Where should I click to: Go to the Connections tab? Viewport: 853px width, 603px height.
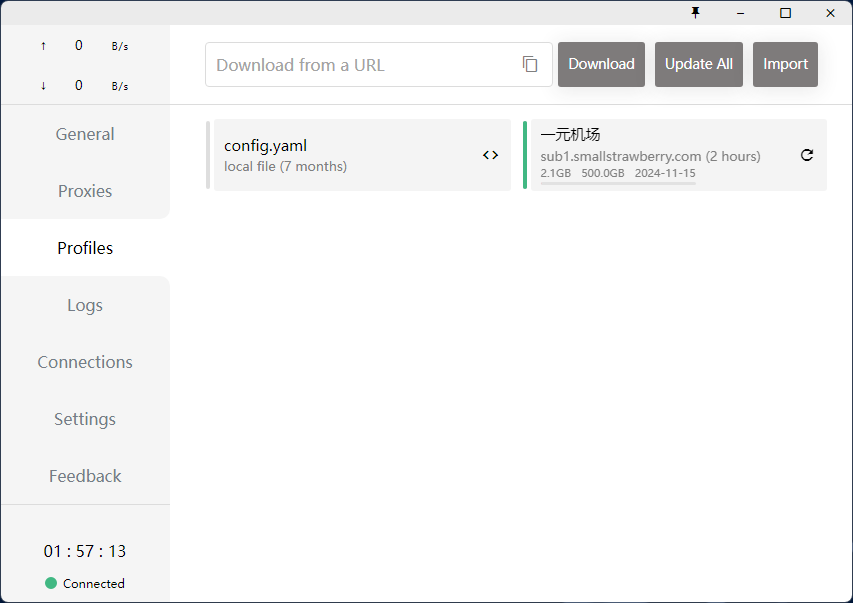85,362
